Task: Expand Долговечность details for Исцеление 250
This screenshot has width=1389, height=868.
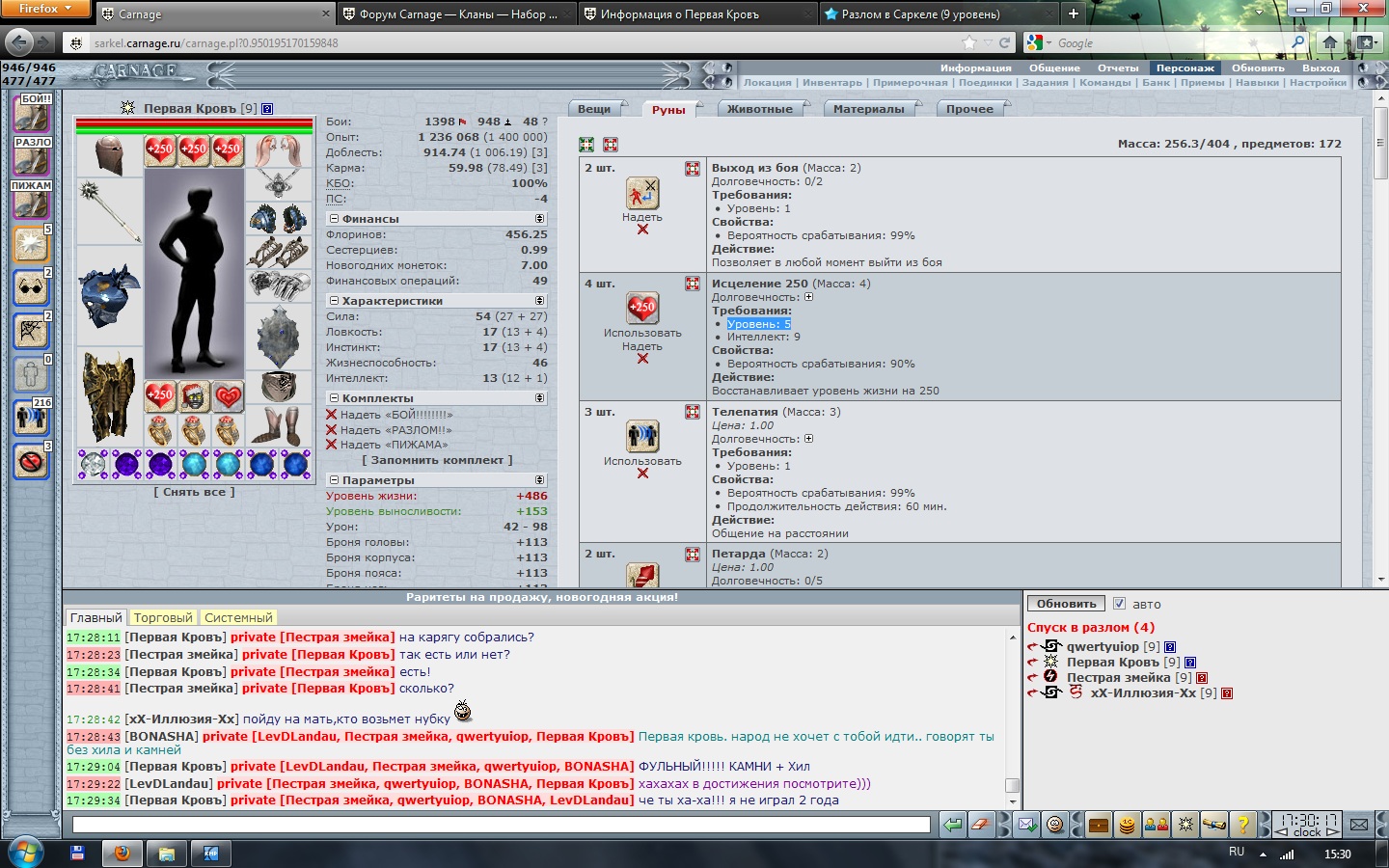Action: 808,297
